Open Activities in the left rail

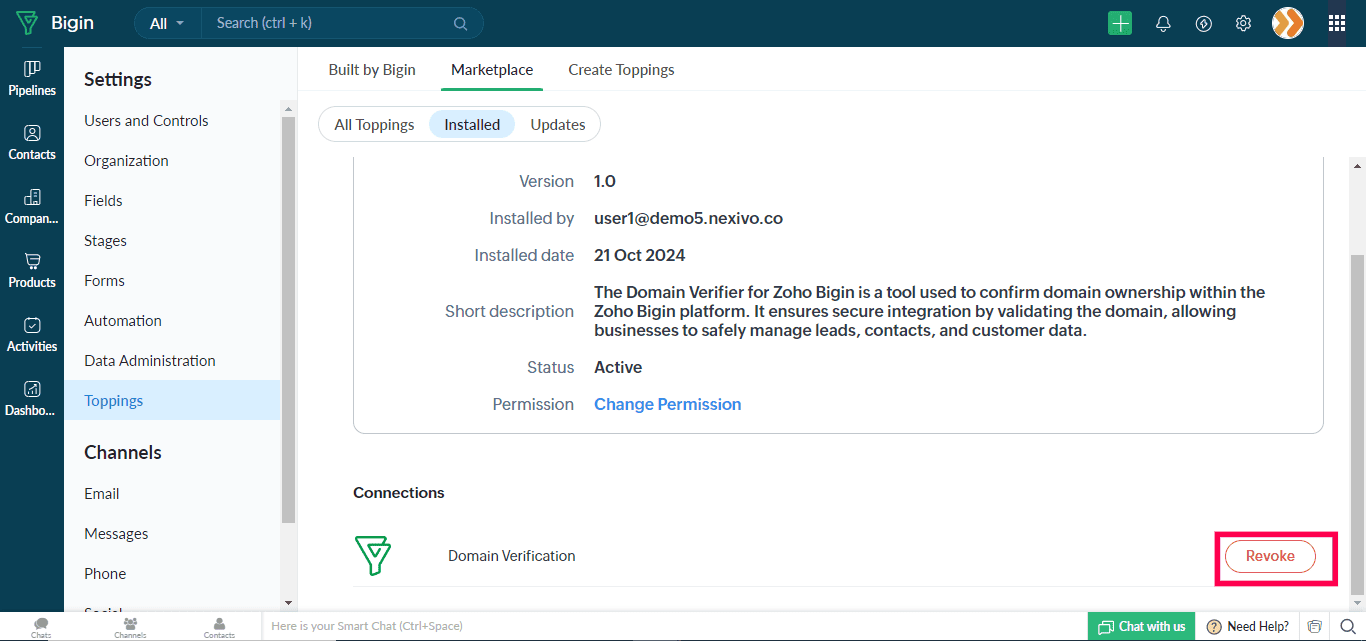pos(32,335)
